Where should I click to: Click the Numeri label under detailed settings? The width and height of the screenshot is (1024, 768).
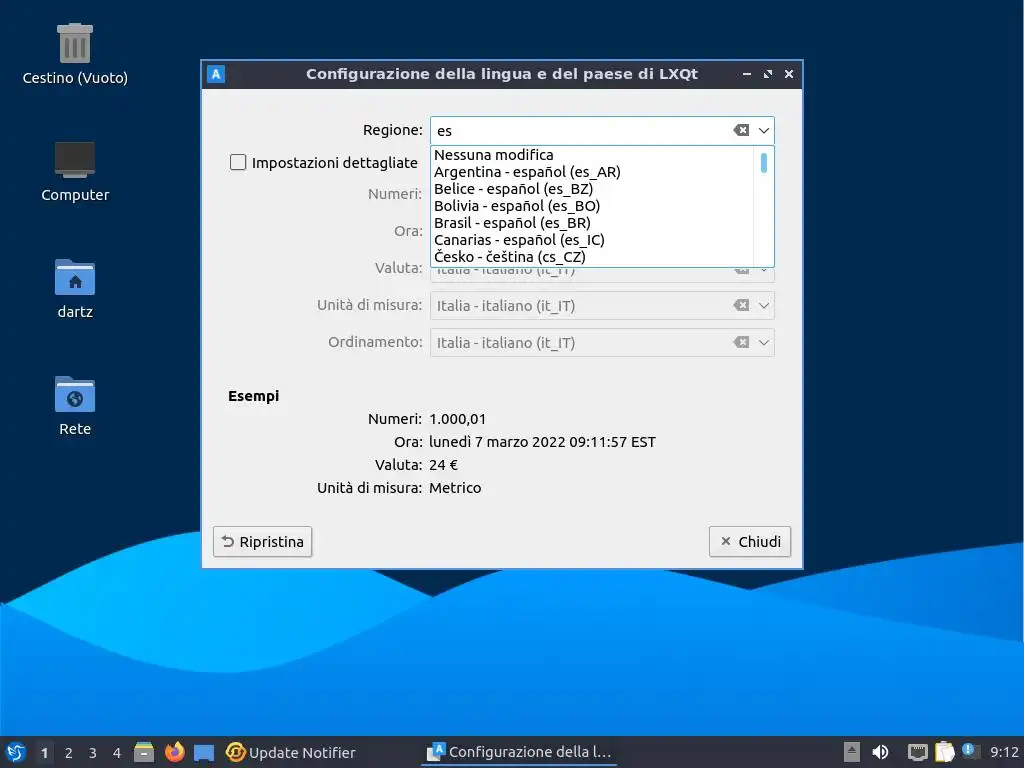(x=394, y=194)
